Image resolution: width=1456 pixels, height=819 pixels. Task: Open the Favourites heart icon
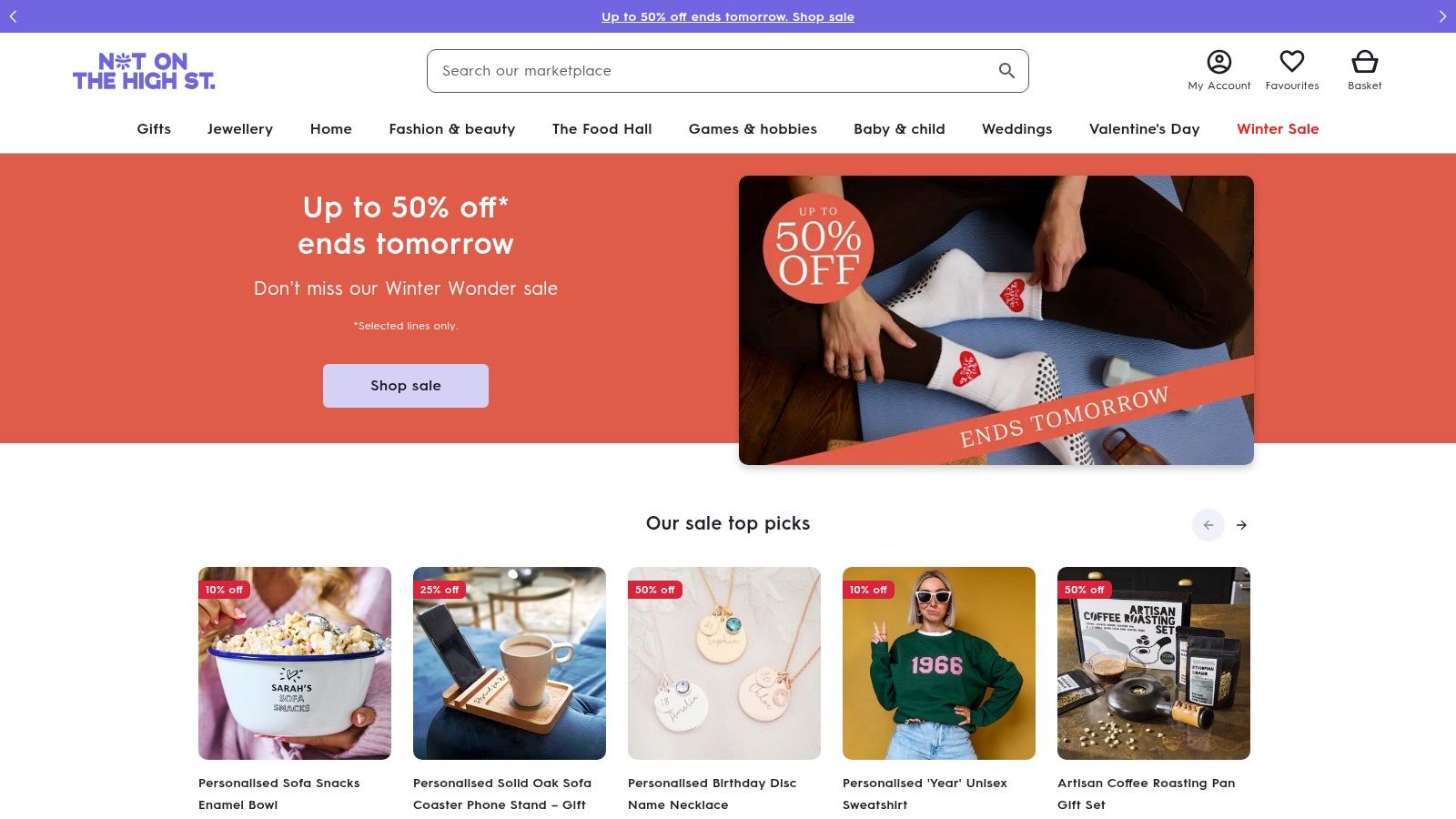pos(1291,62)
